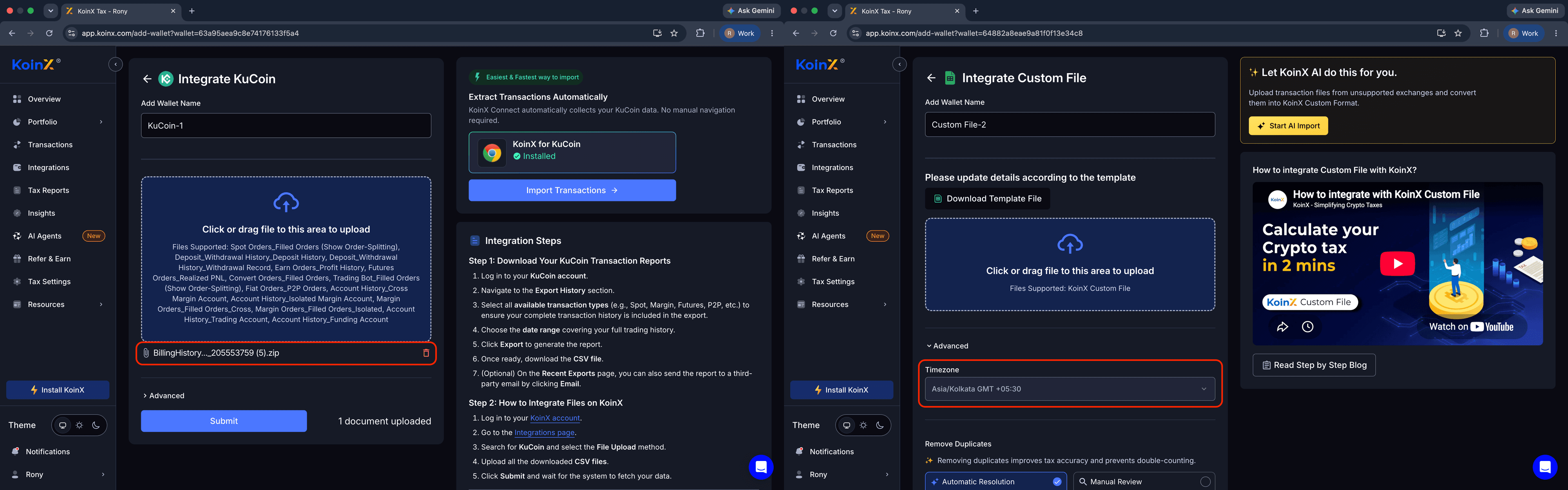
Task: Collapse Advanced section on Custom File page
Action: [x=947, y=346]
